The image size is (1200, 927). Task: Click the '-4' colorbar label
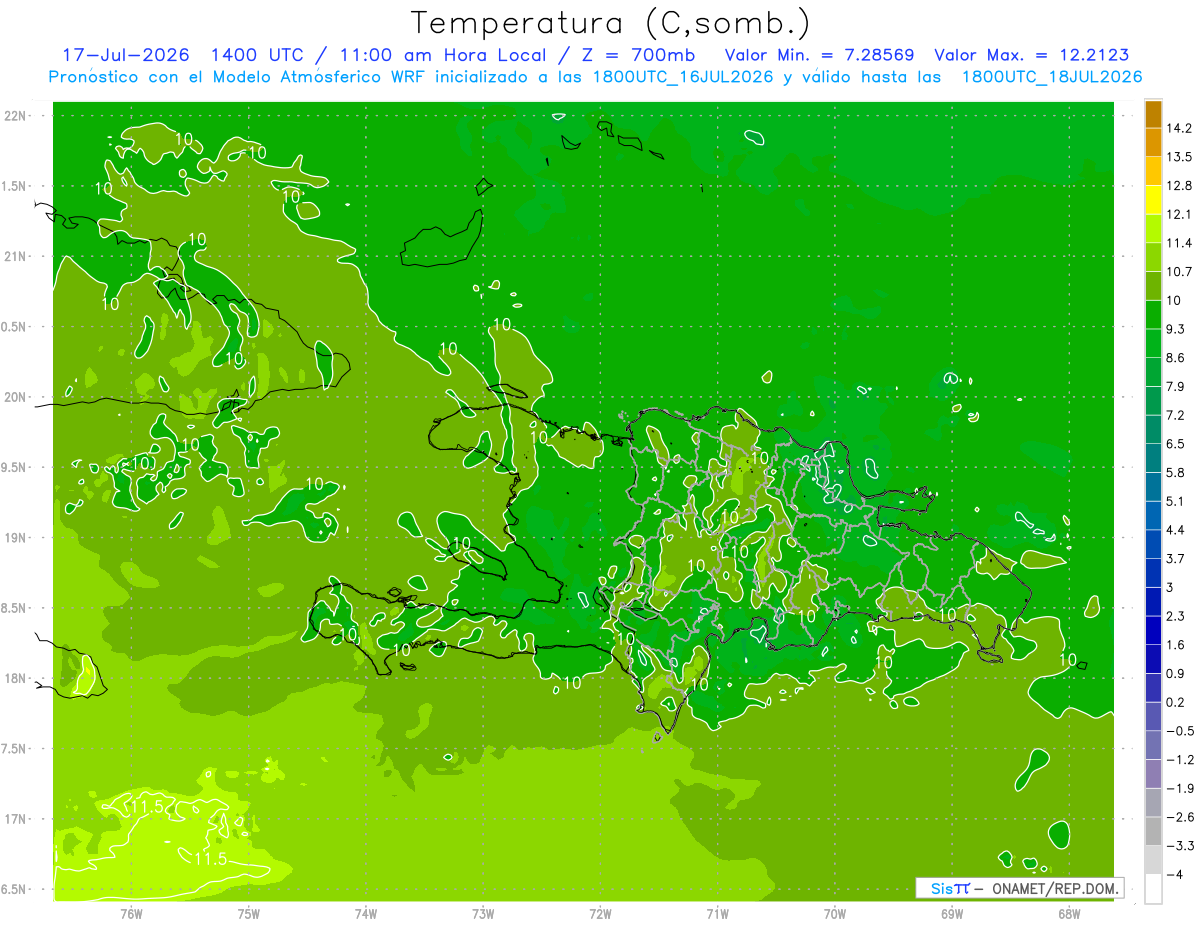1174,875
